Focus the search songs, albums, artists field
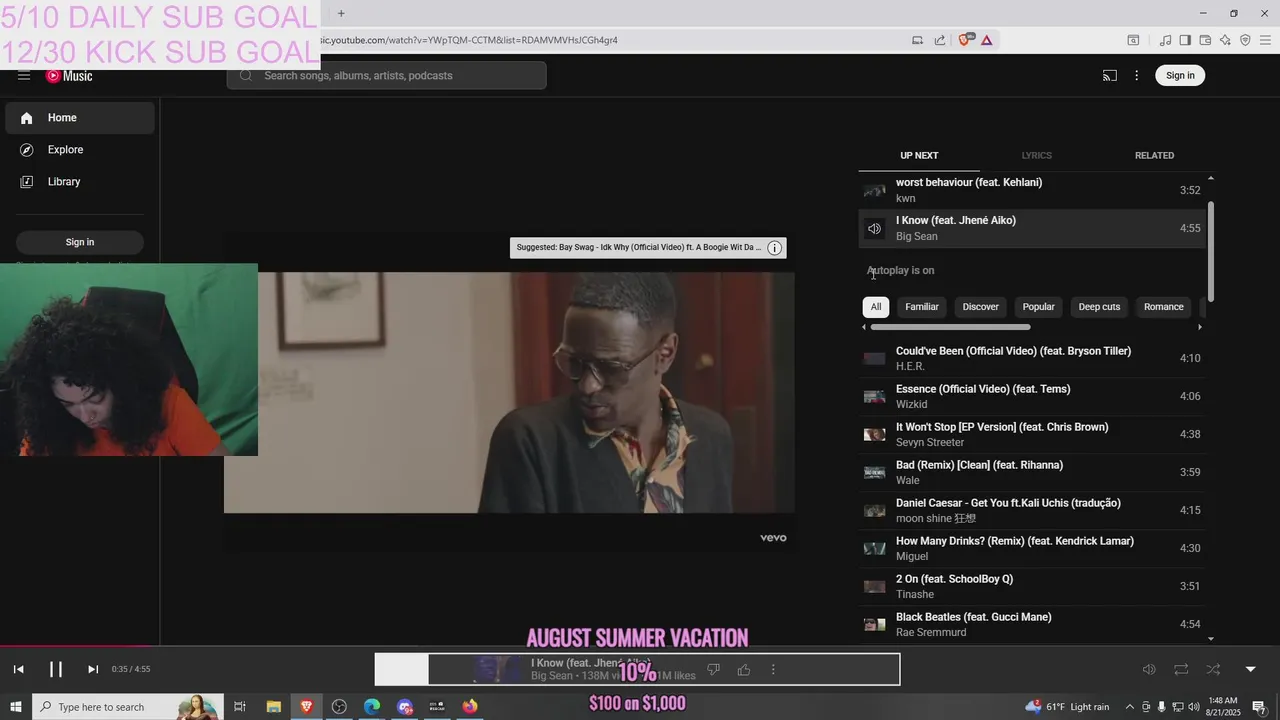 click(x=387, y=76)
